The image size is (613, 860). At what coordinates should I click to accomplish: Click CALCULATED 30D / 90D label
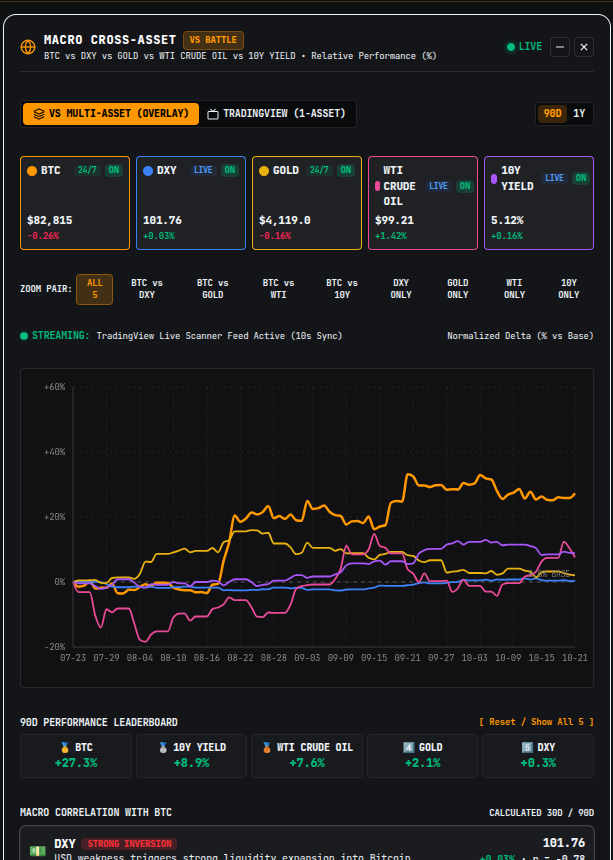click(x=541, y=812)
